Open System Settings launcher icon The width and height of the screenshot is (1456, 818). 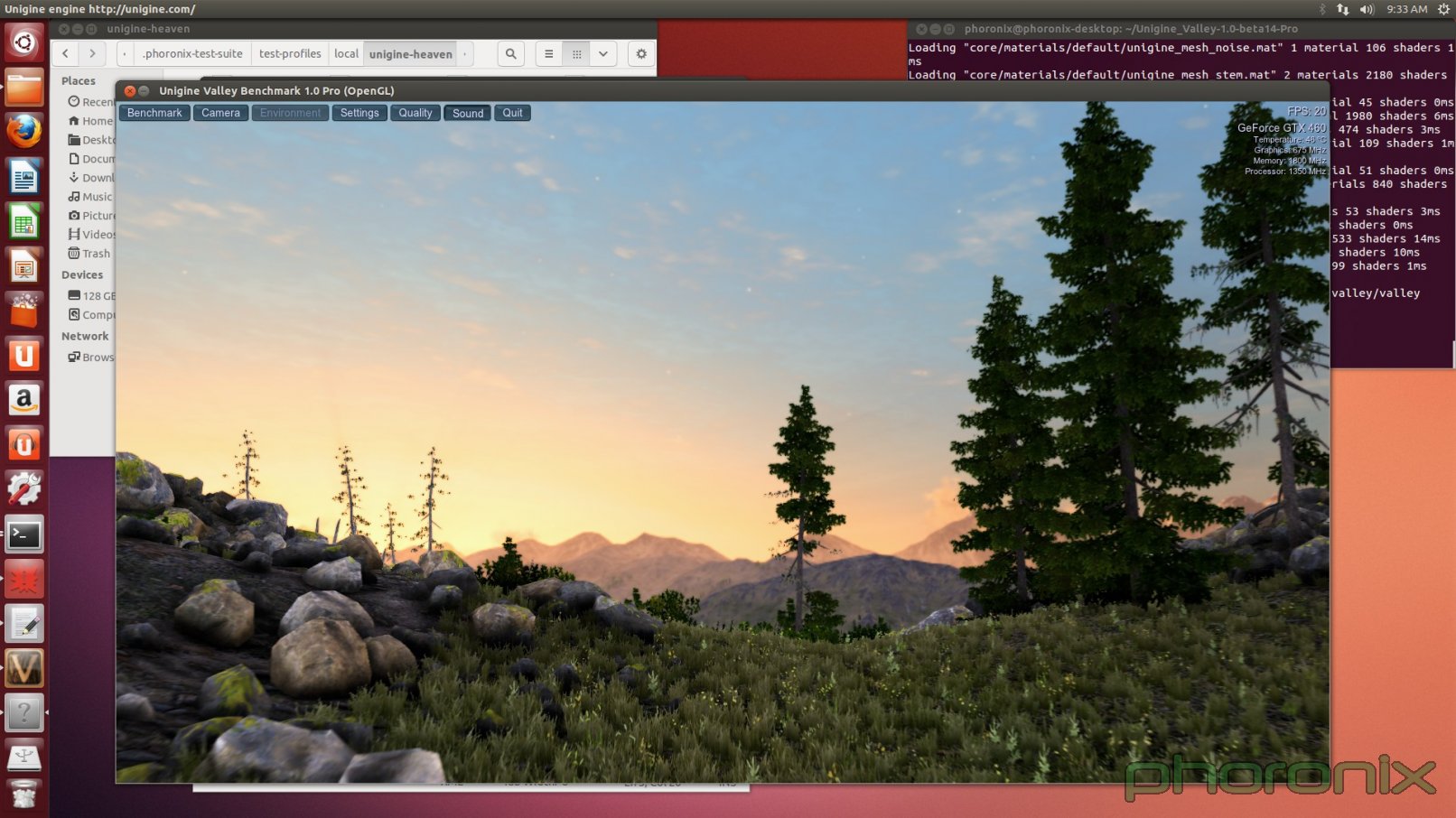(x=24, y=489)
